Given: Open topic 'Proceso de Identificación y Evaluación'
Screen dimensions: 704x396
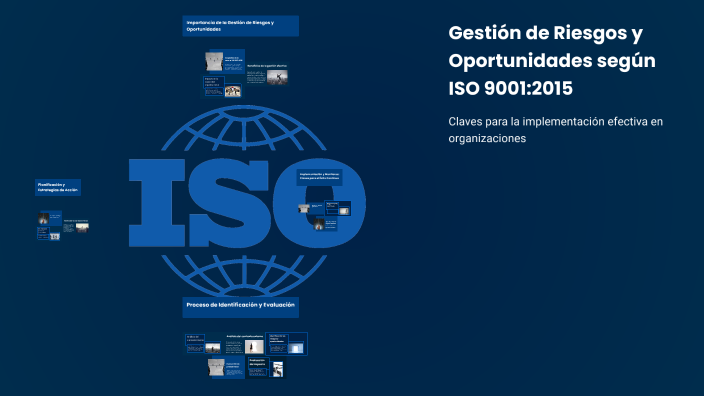Looking at the screenshot, I should tap(240, 307).
